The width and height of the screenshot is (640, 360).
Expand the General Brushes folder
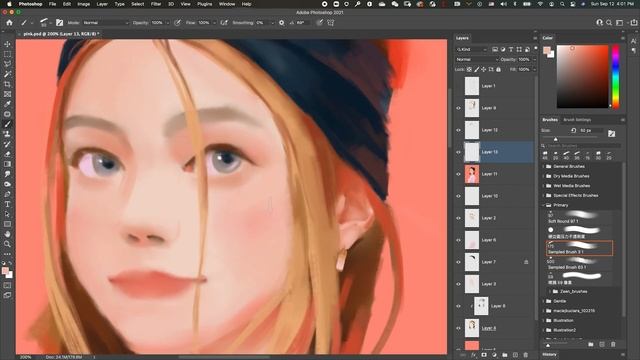click(544, 167)
